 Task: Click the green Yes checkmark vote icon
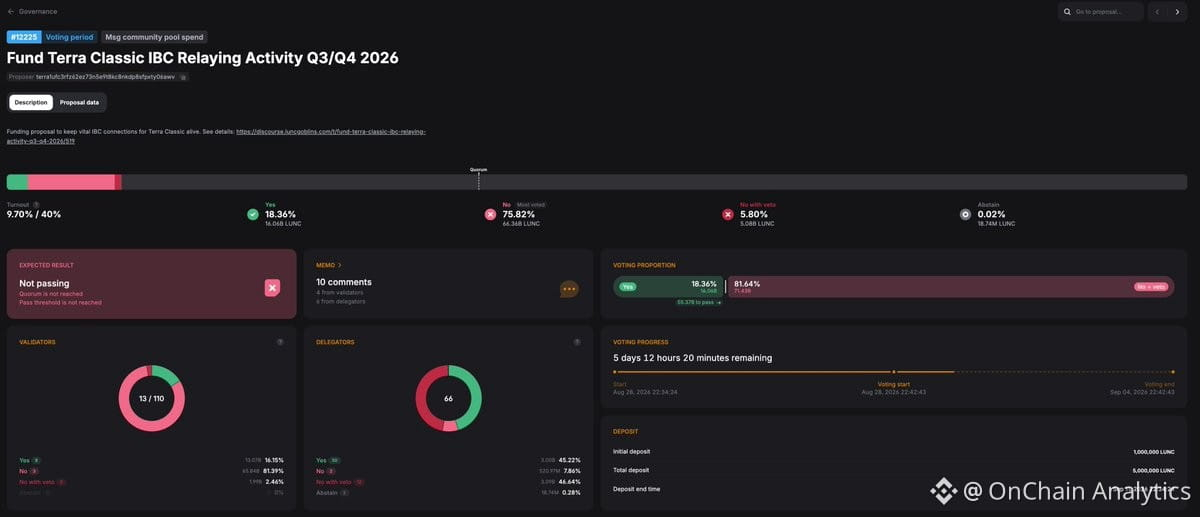[254, 214]
